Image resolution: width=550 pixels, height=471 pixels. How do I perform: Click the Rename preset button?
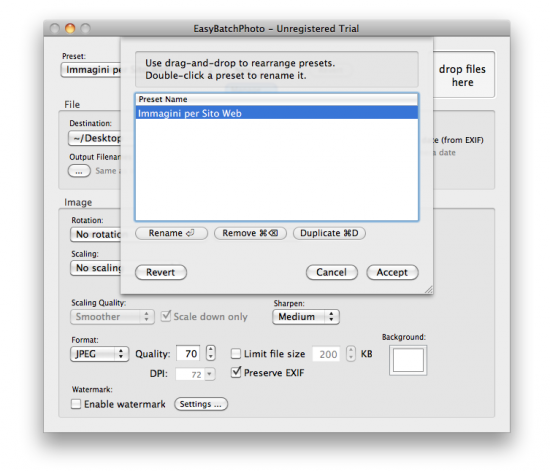(172, 233)
